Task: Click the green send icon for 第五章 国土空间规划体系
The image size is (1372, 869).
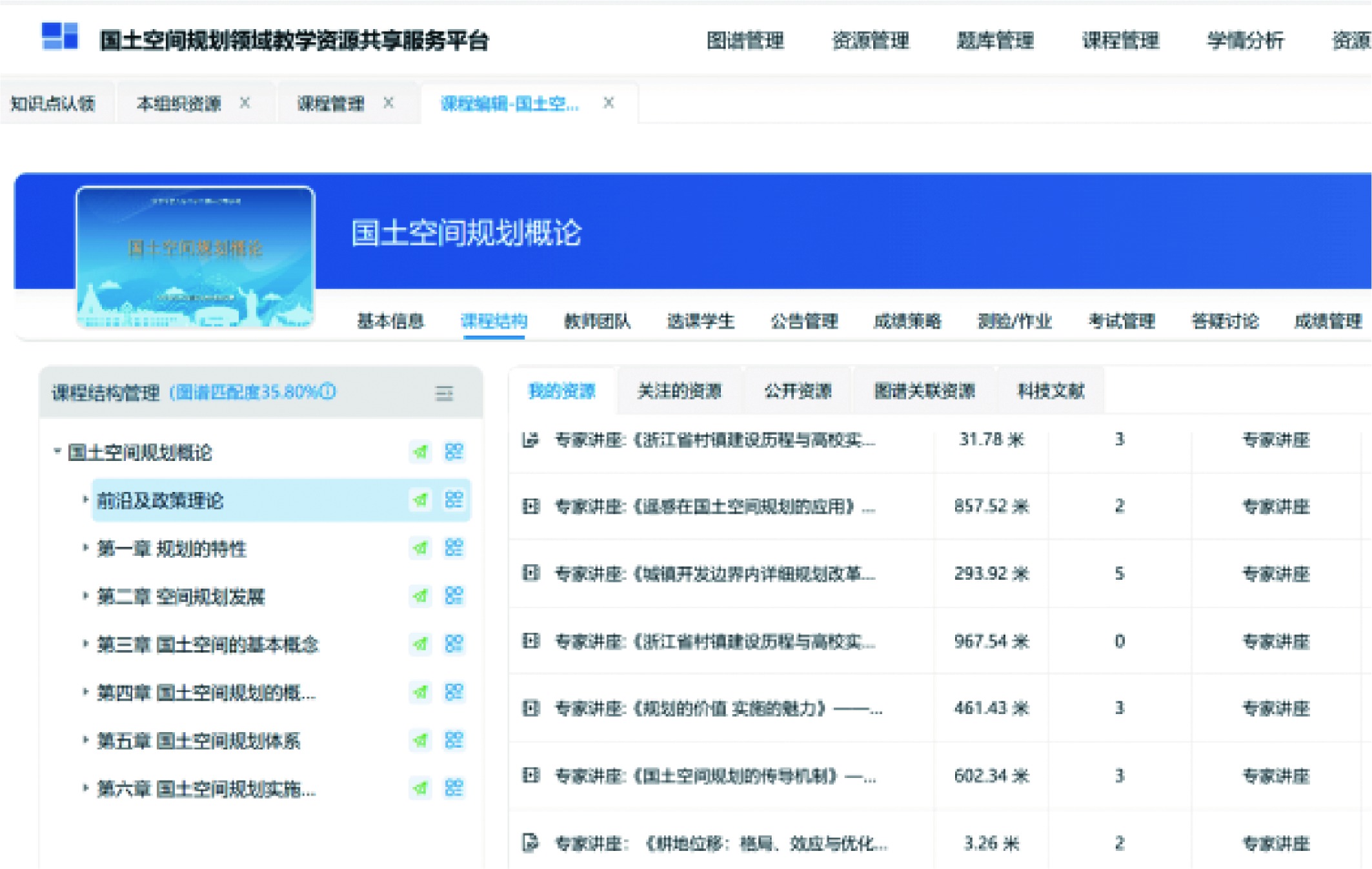Action: point(421,740)
